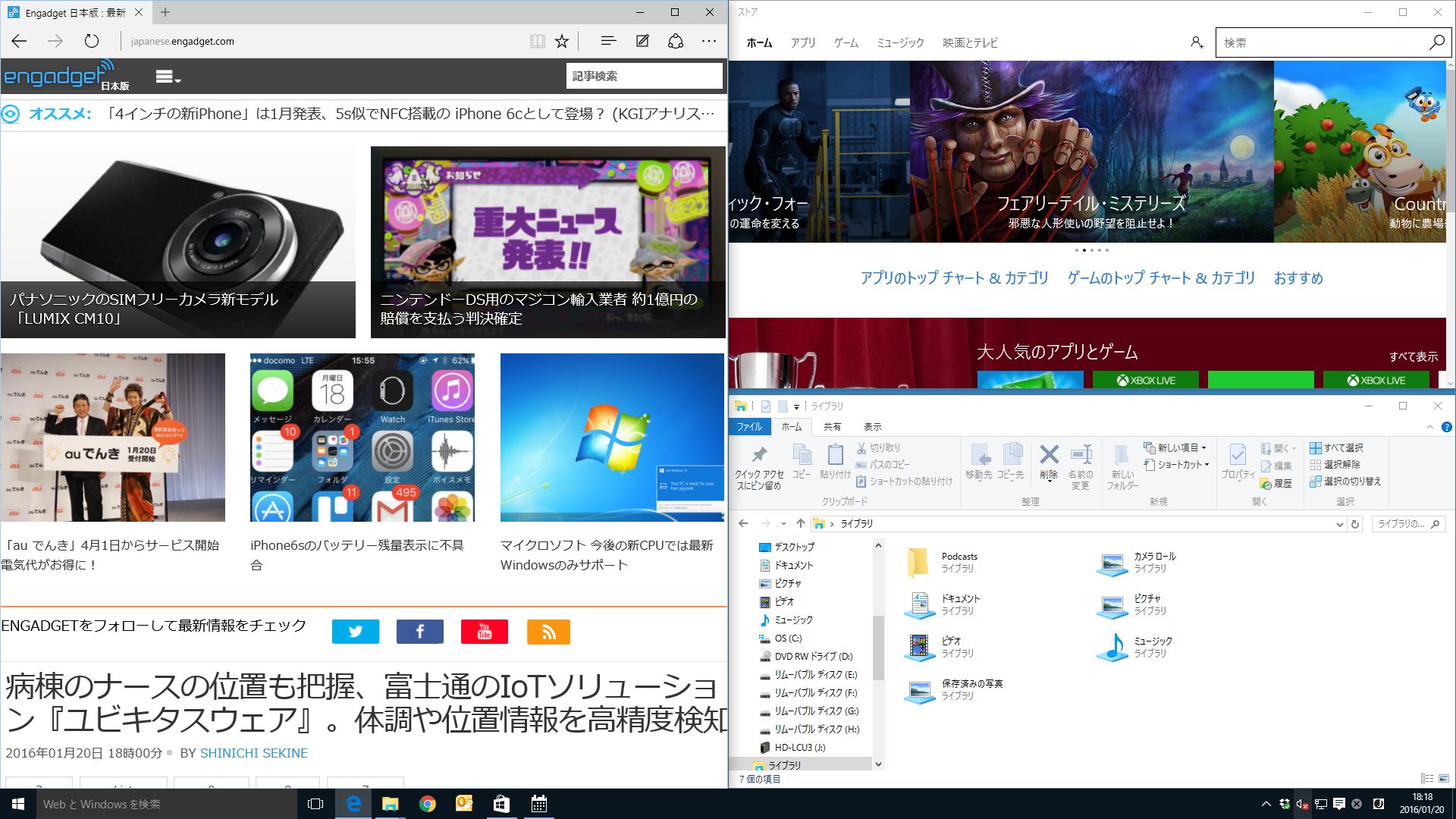Show hidden system tray icons
This screenshot has width=1456, height=819.
(1266, 804)
